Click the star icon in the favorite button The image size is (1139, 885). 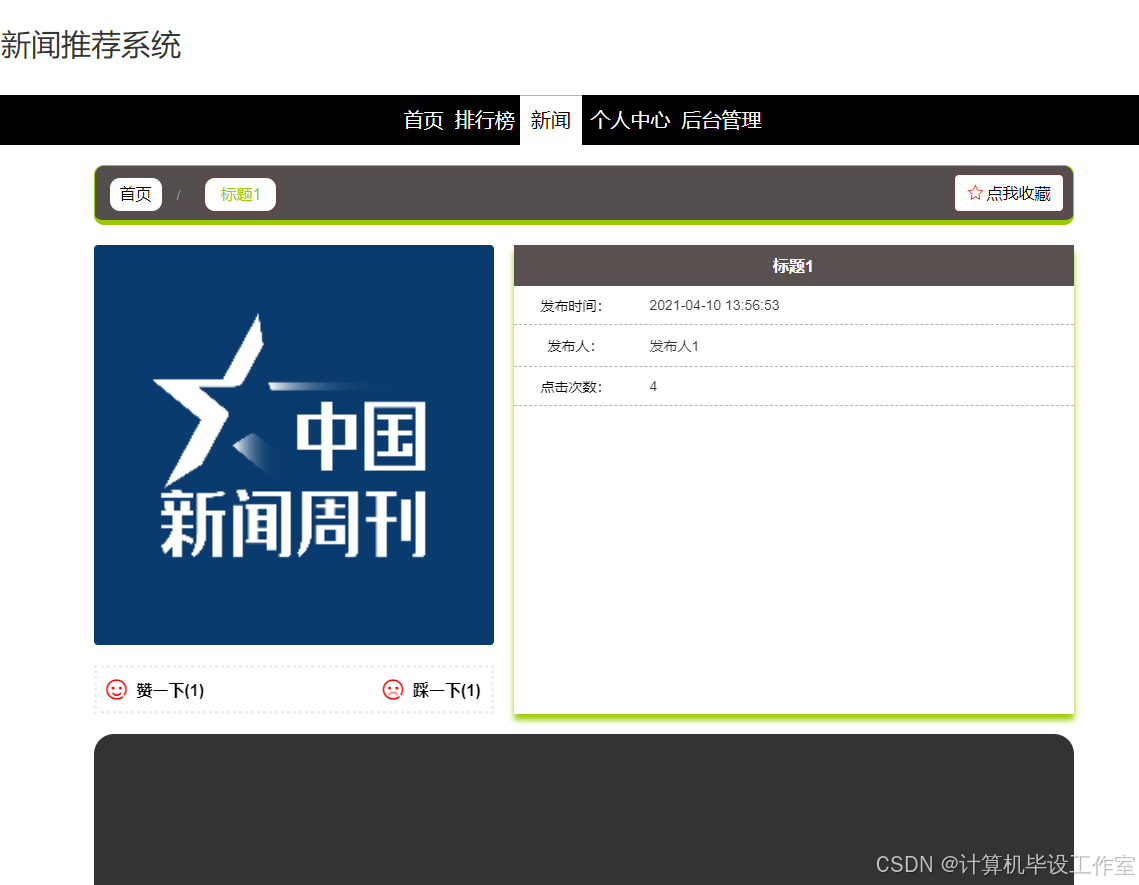(x=975, y=192)
